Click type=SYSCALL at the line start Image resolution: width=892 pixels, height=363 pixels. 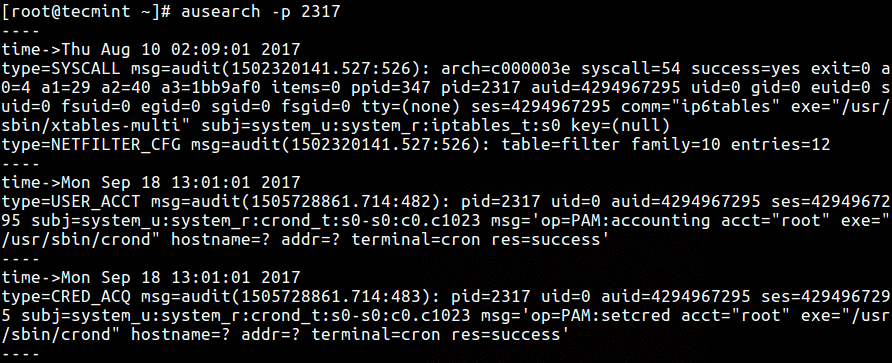(61, 69)
